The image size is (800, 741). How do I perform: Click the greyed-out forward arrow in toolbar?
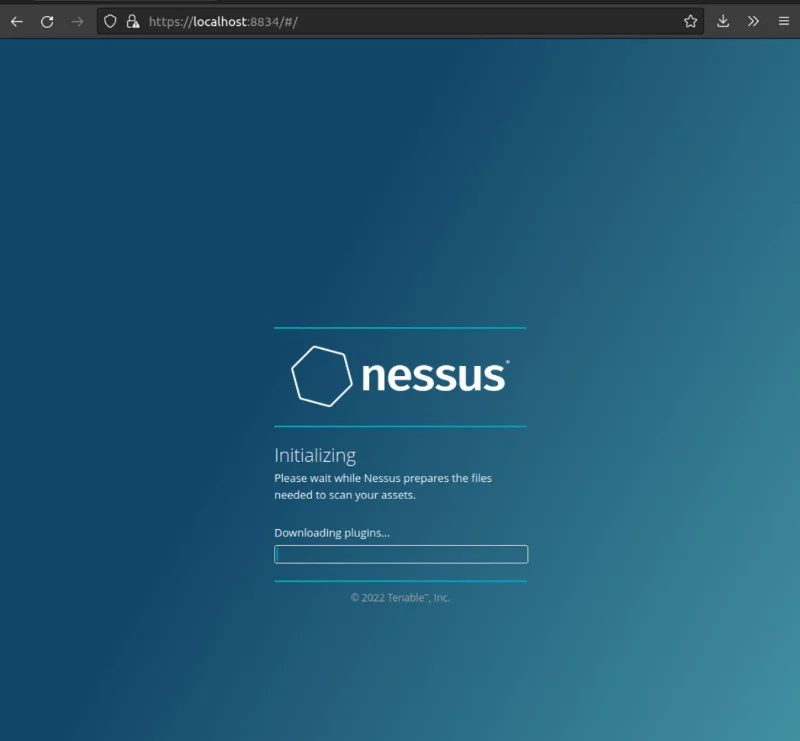[x=77, y=21]
